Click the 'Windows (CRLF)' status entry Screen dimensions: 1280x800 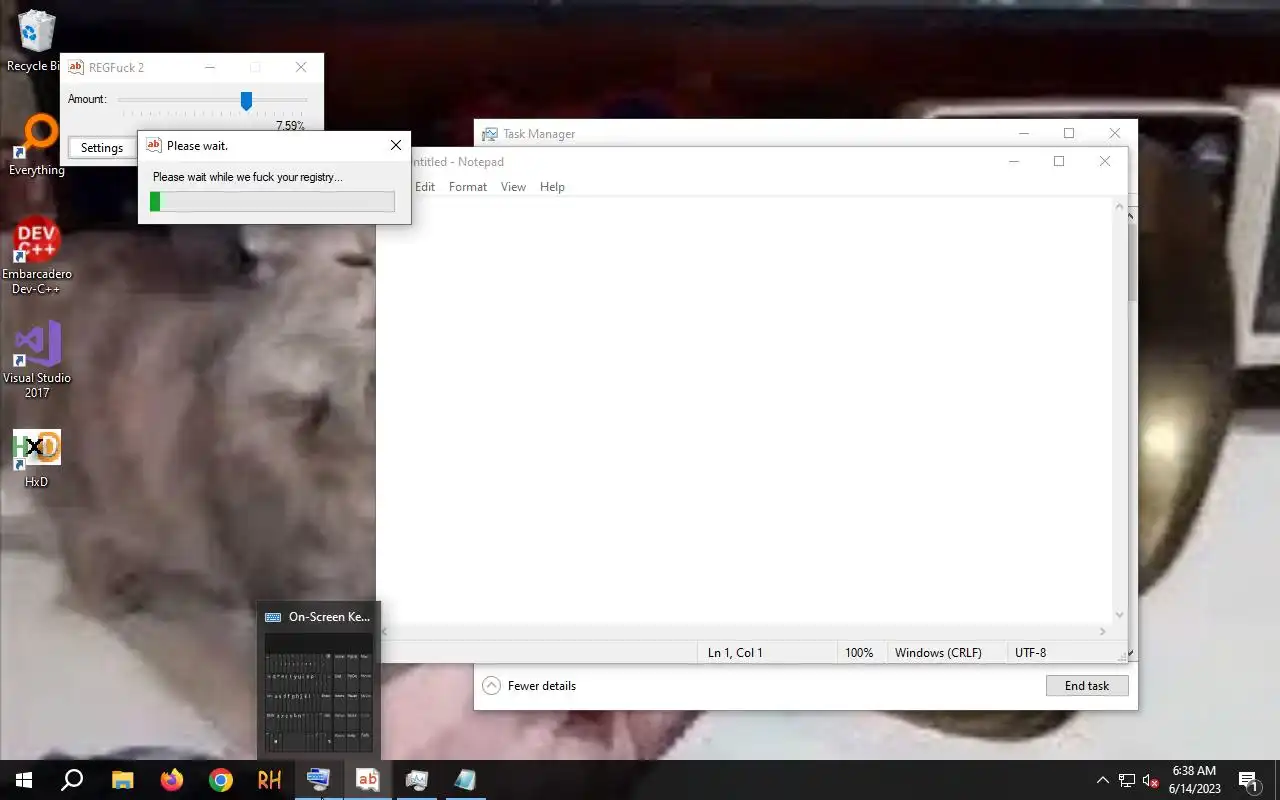click(938, 653)
